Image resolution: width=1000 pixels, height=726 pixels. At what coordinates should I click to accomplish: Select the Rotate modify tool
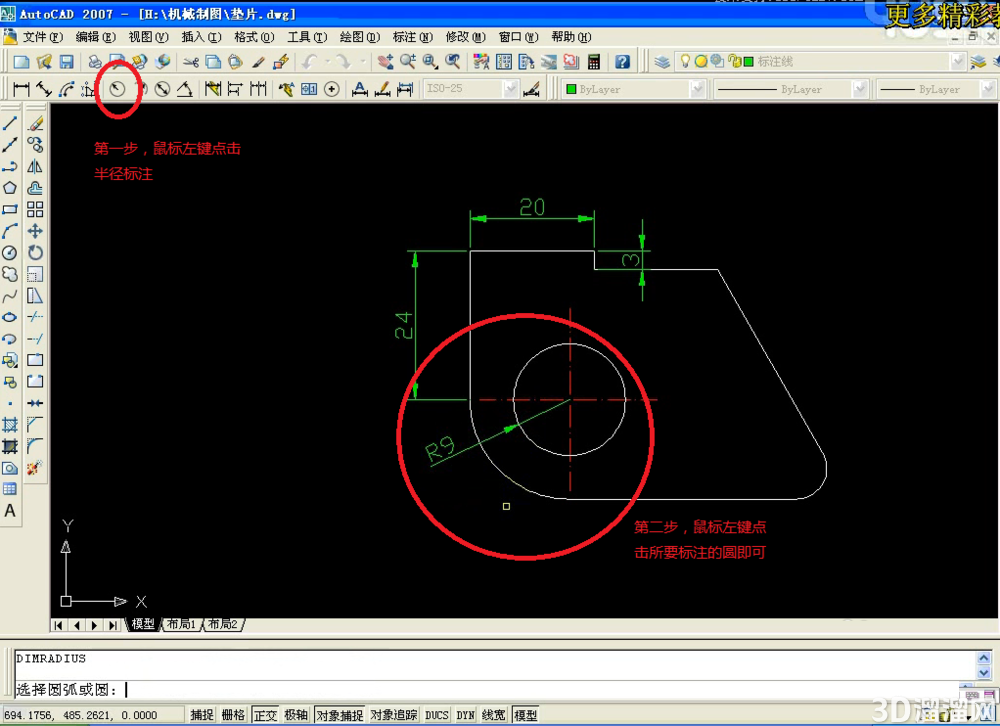35,253
